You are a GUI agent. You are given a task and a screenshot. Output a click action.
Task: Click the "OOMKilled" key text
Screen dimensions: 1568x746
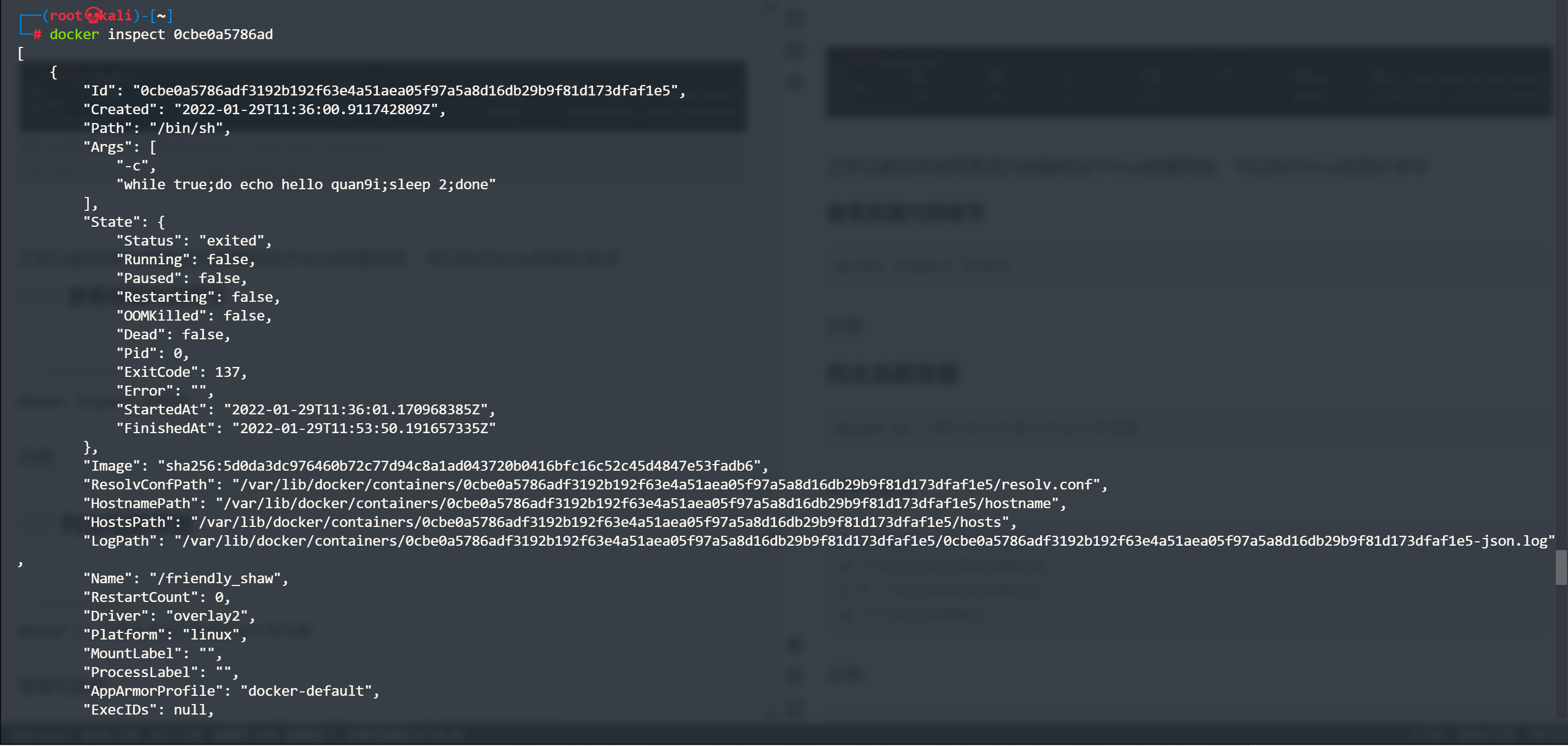click(161, 316)
